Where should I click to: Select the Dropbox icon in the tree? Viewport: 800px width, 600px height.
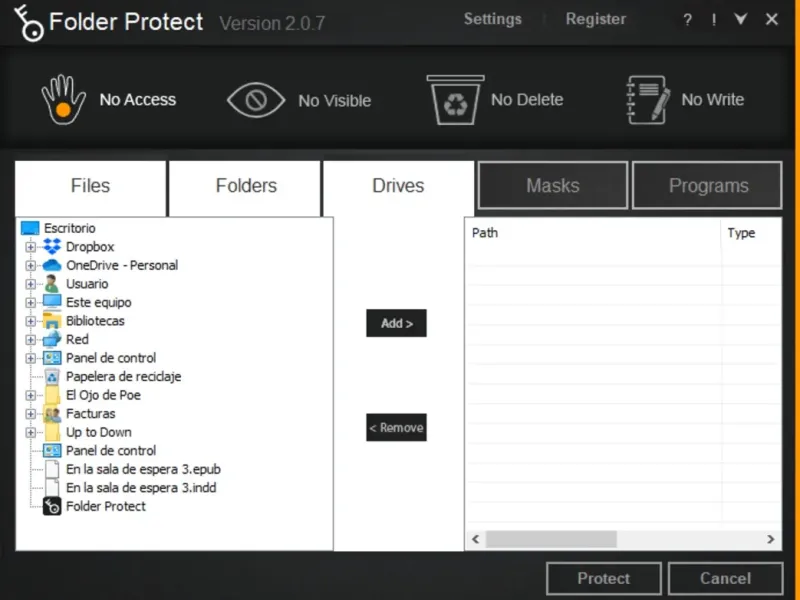click(52, 246)
